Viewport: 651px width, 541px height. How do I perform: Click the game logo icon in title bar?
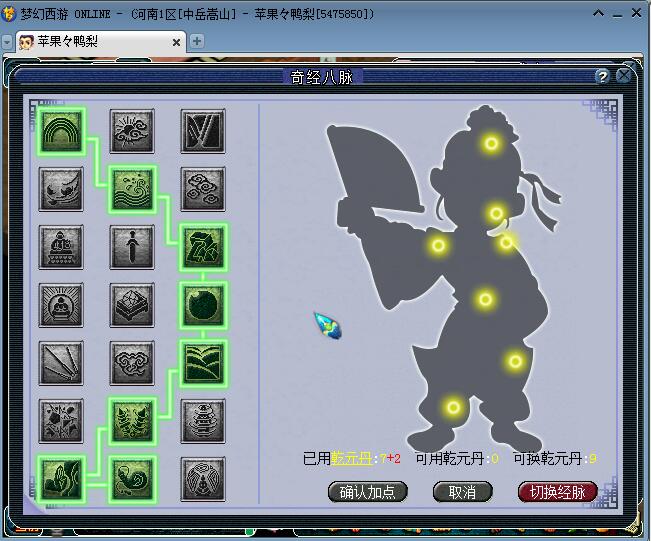click(x=9, y=14)
